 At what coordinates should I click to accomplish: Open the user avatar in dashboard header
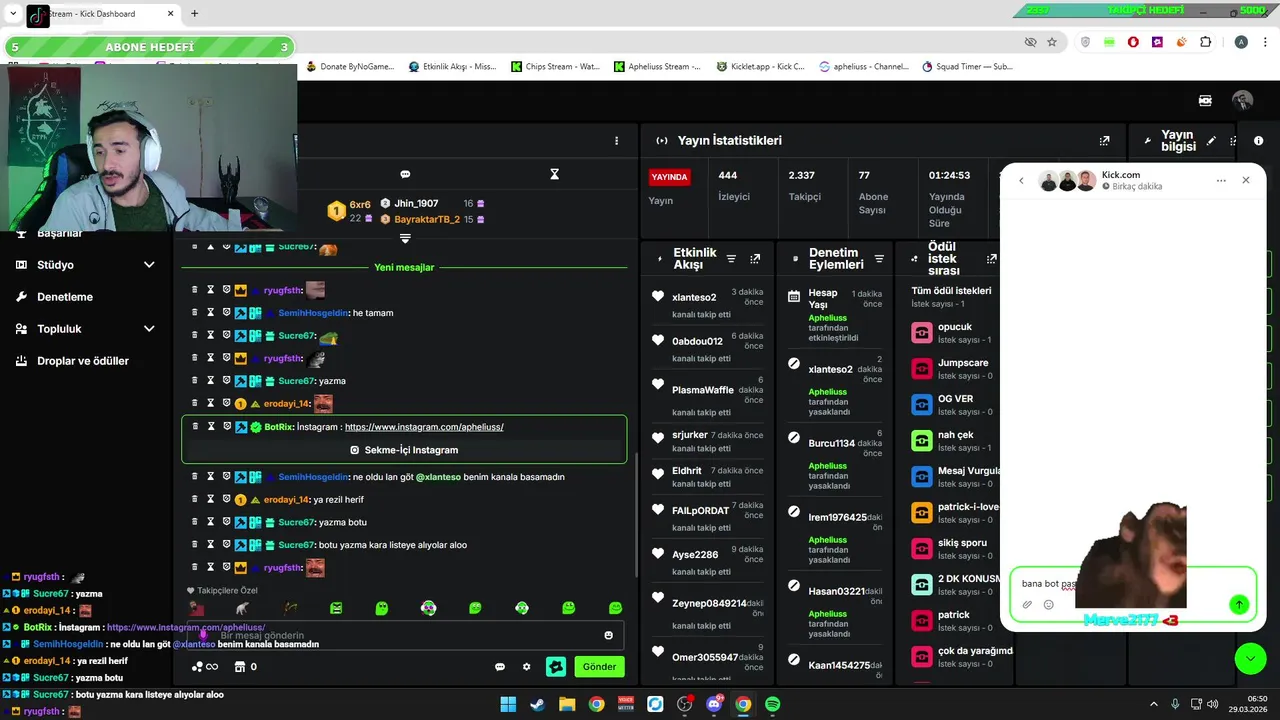click(x=1242, y=100)
